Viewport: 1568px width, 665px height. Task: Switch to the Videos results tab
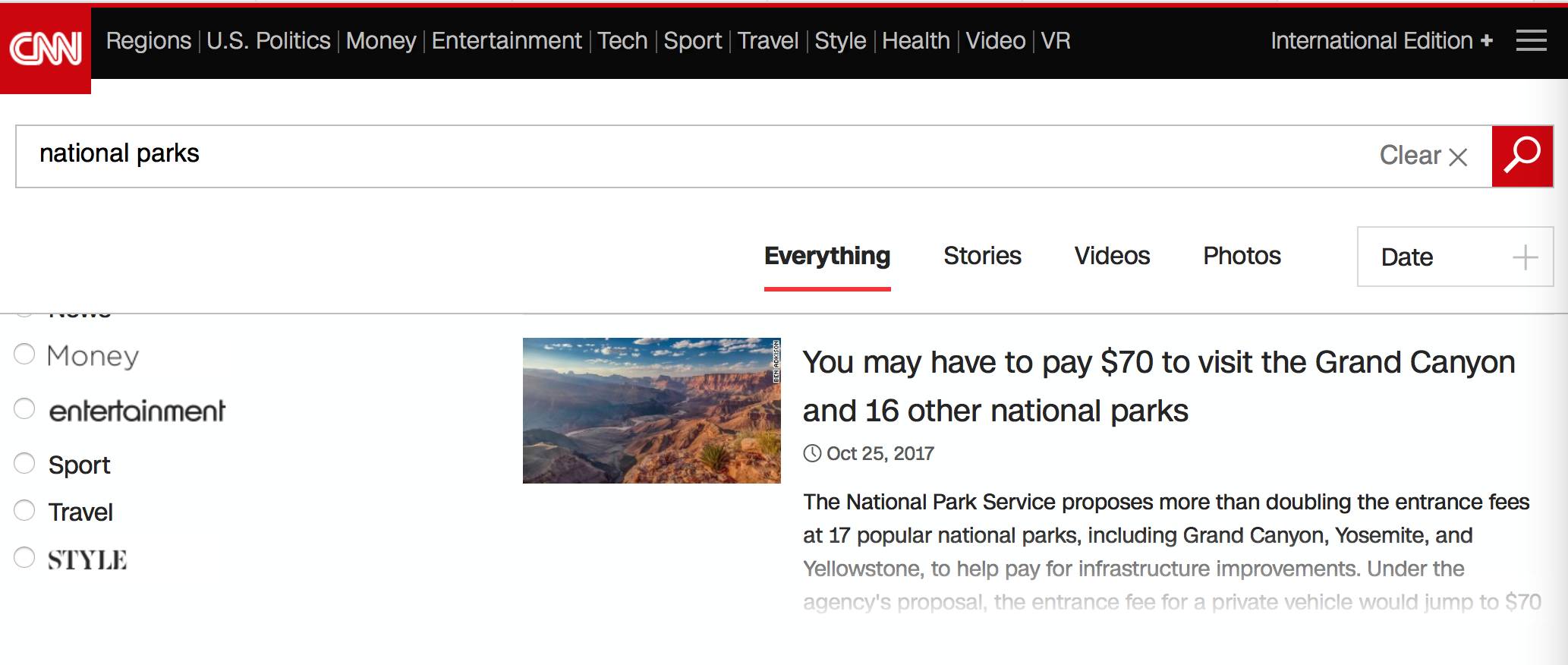pyautogui.click(x=1112, y=257)
